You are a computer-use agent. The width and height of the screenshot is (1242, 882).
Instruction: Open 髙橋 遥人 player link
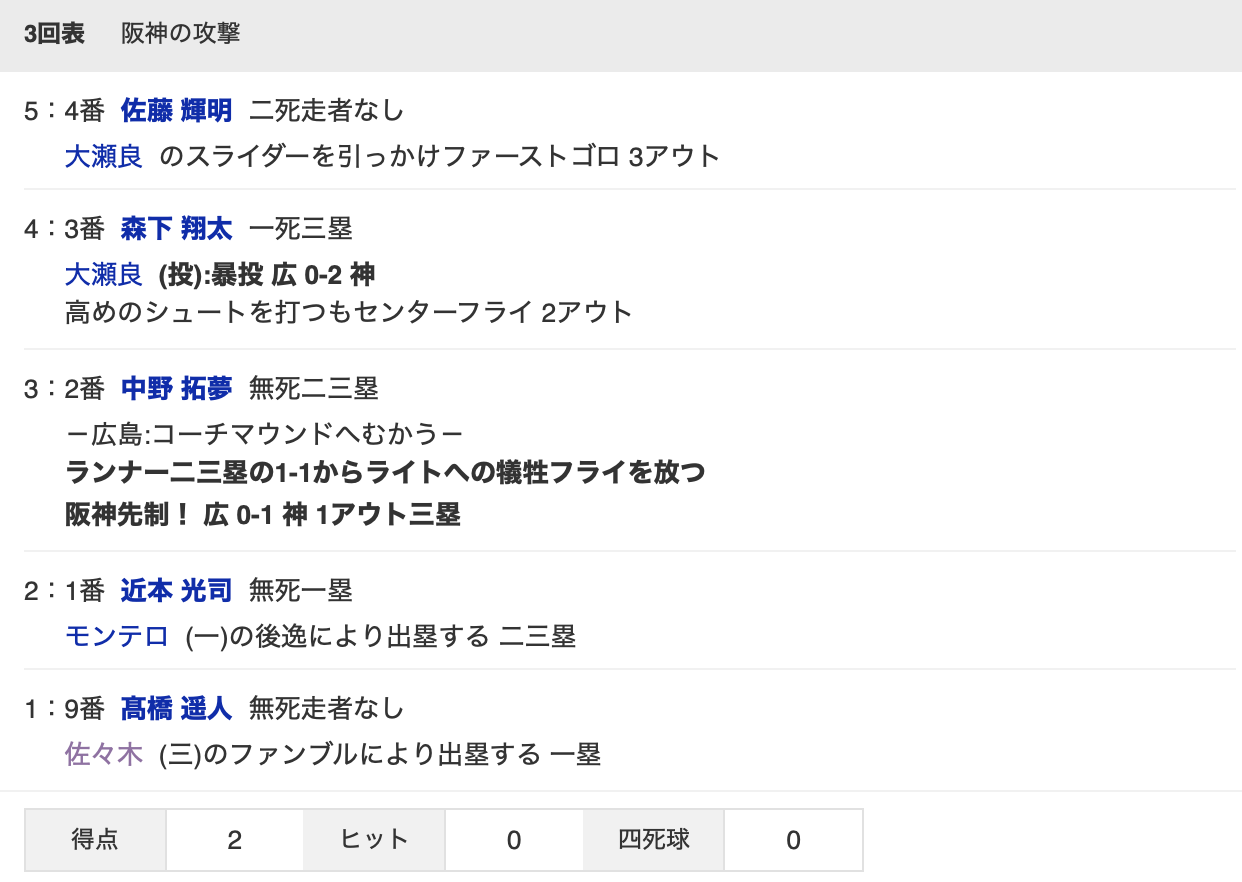[x=176, y=709]
